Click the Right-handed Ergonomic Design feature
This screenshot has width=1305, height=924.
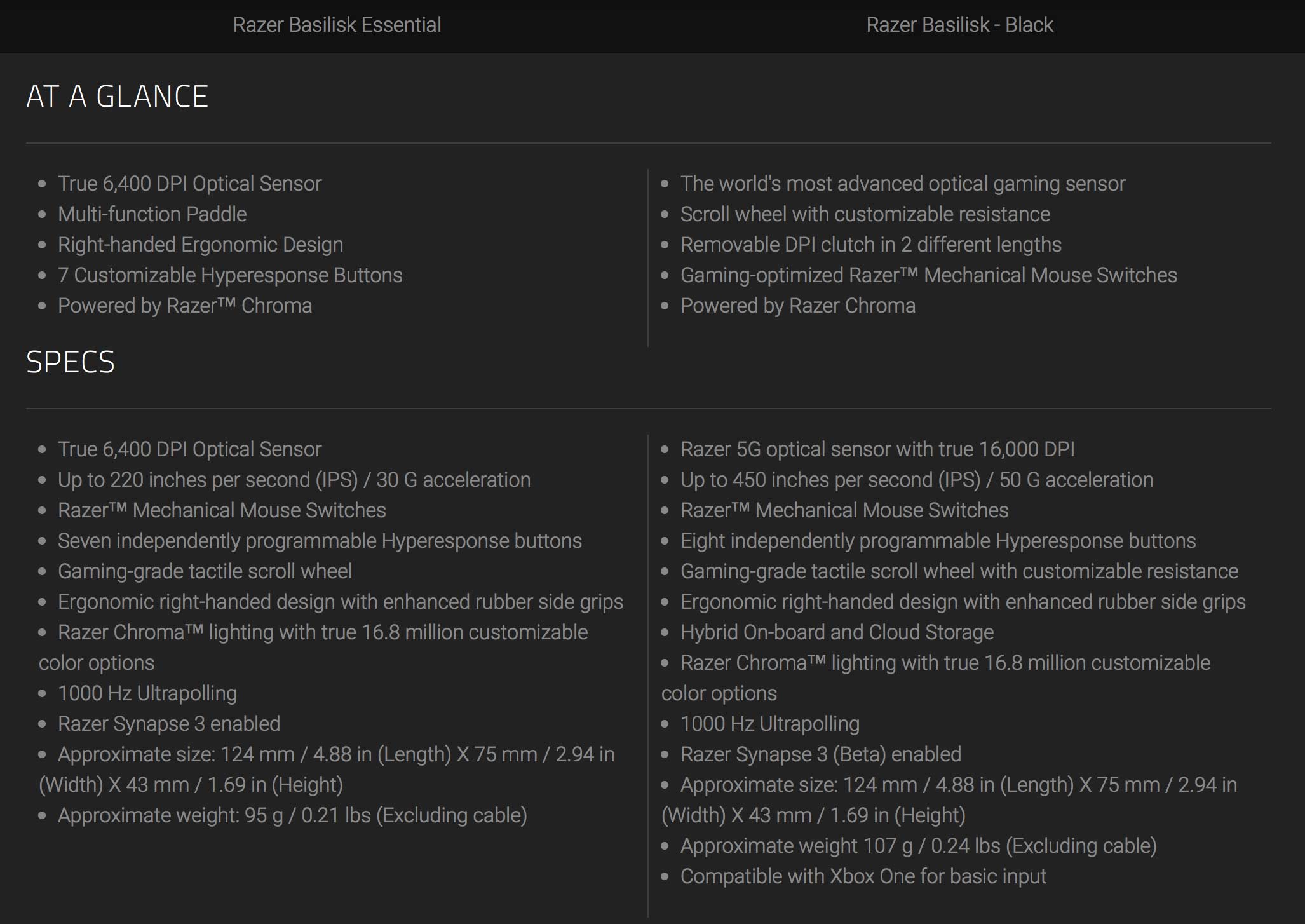(x=200, y=245)
